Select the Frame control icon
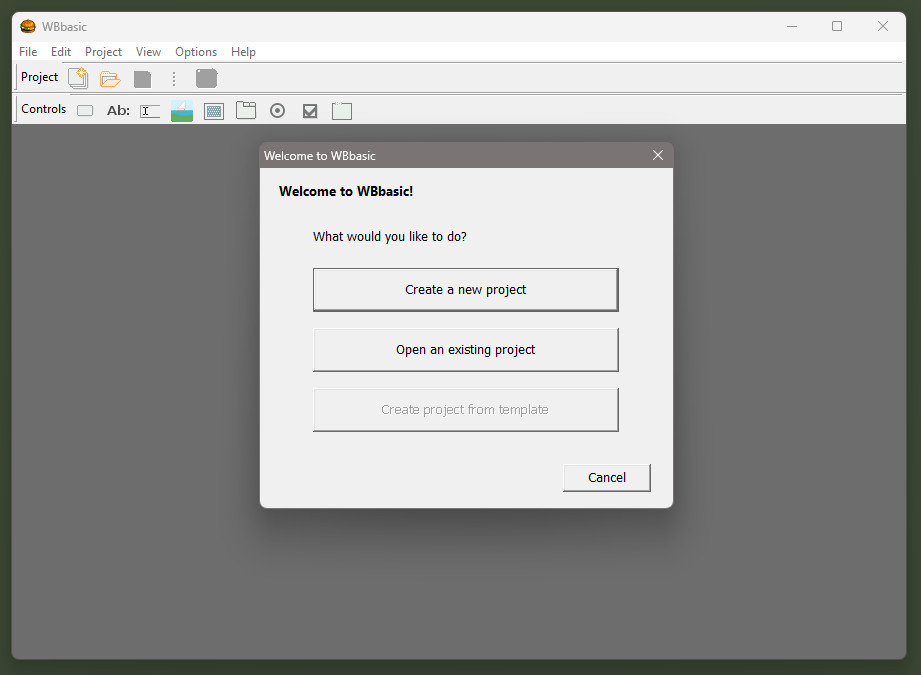The height and width of the screenshot is (675, 921). 246,110
